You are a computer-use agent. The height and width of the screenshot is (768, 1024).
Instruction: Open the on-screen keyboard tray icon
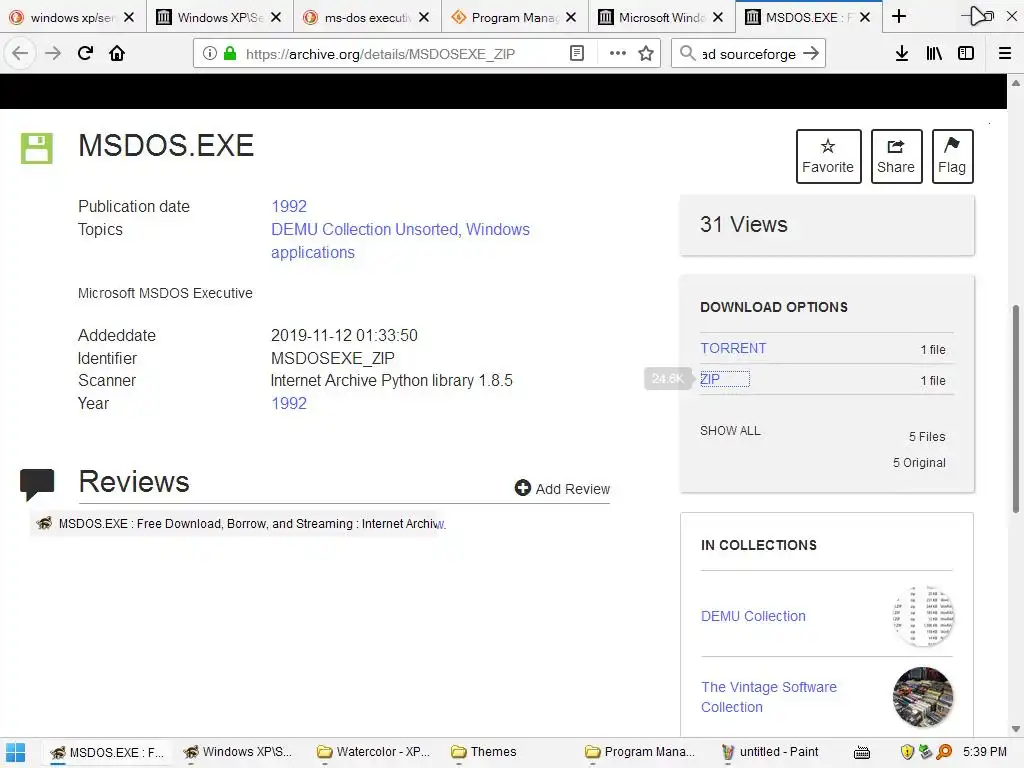tap(862, 752)
